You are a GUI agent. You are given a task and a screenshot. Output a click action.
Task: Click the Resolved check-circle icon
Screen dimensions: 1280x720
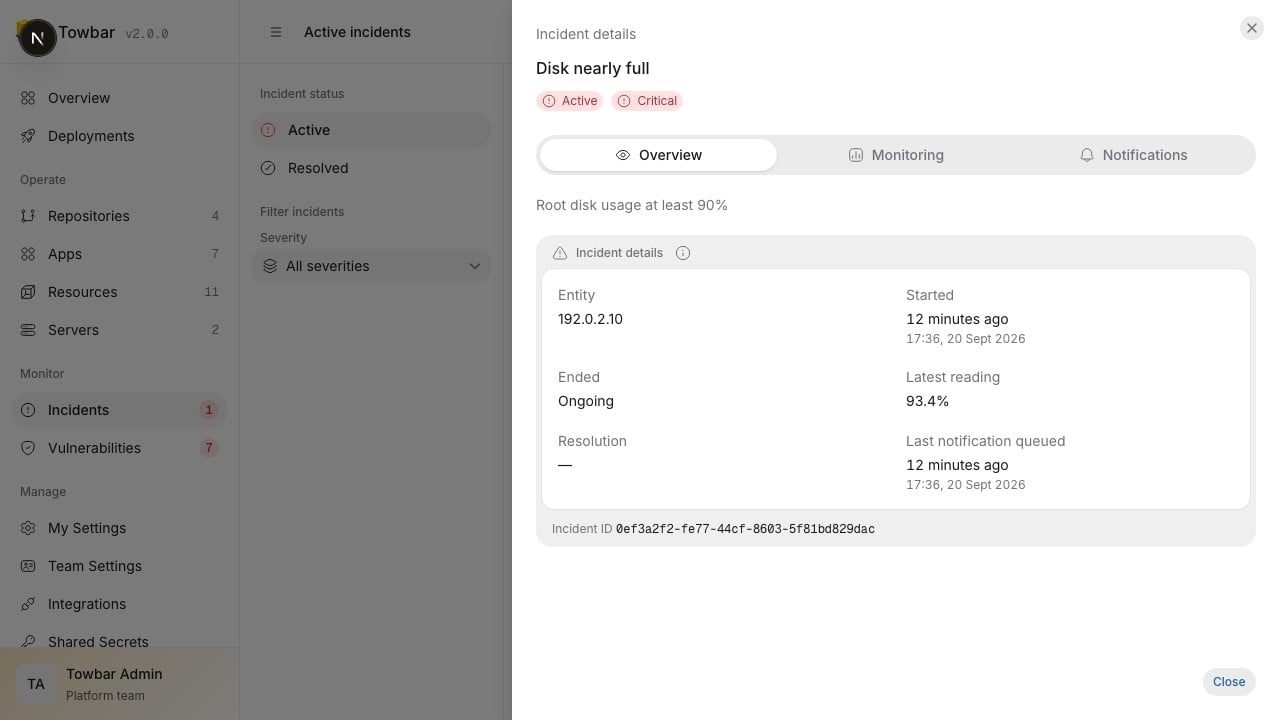(268, 168)
